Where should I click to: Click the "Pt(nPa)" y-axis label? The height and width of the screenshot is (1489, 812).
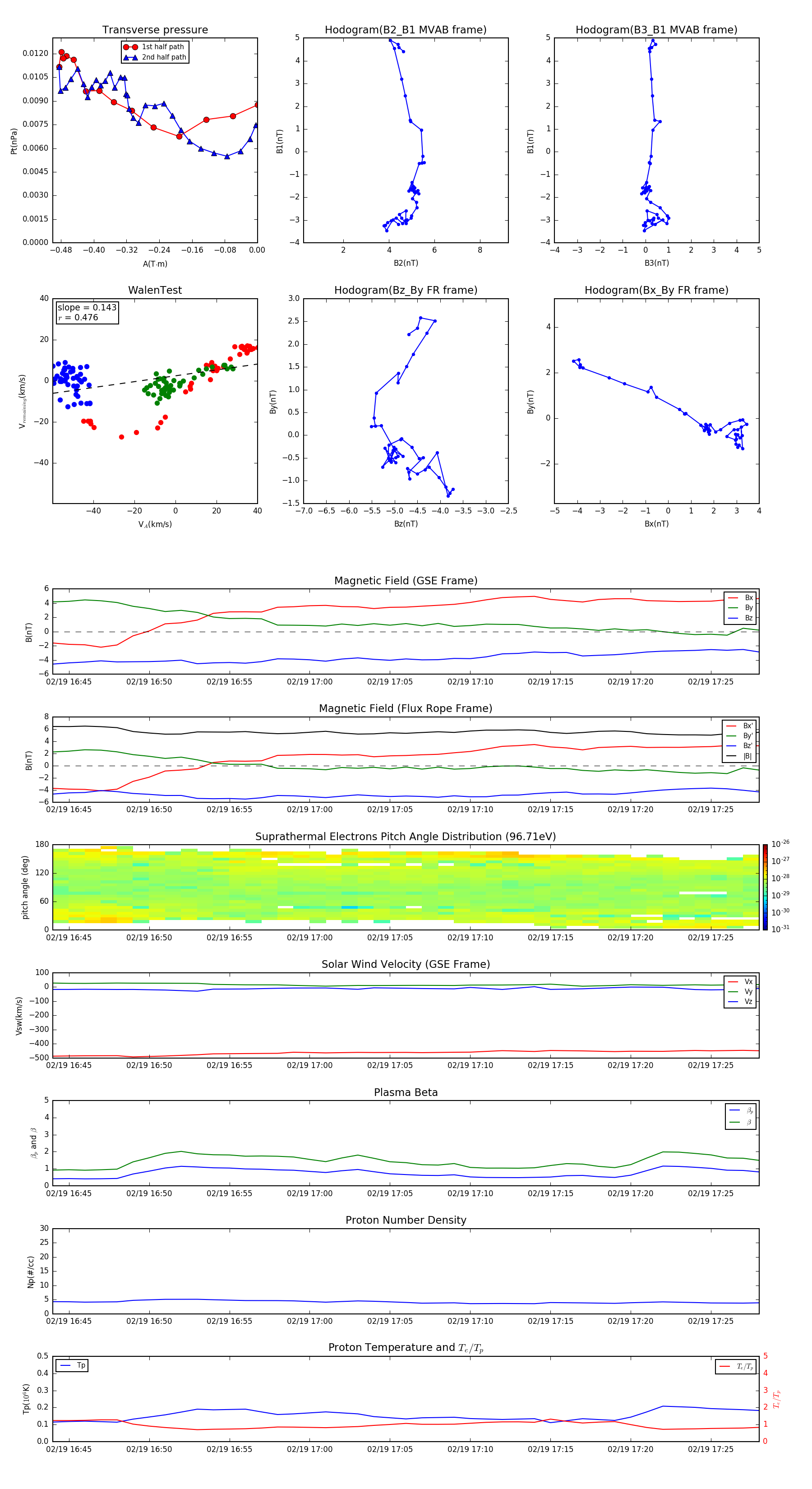(x=14, y=140)
